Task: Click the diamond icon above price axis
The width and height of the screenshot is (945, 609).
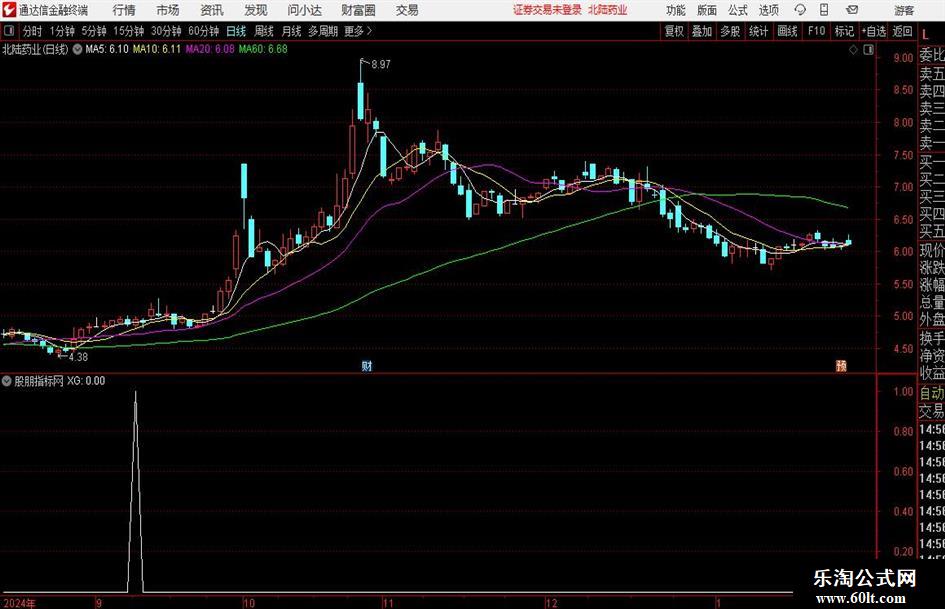Action: [x=853, y=50]
